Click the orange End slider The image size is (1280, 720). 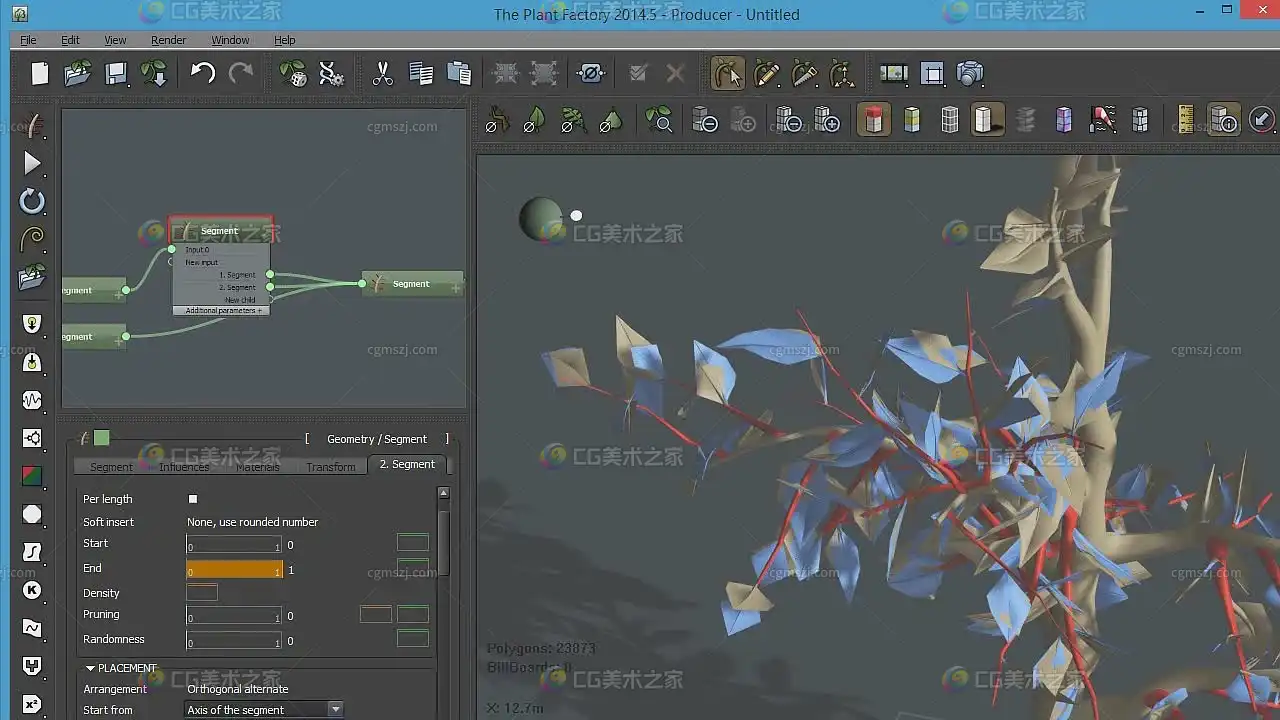234,570
